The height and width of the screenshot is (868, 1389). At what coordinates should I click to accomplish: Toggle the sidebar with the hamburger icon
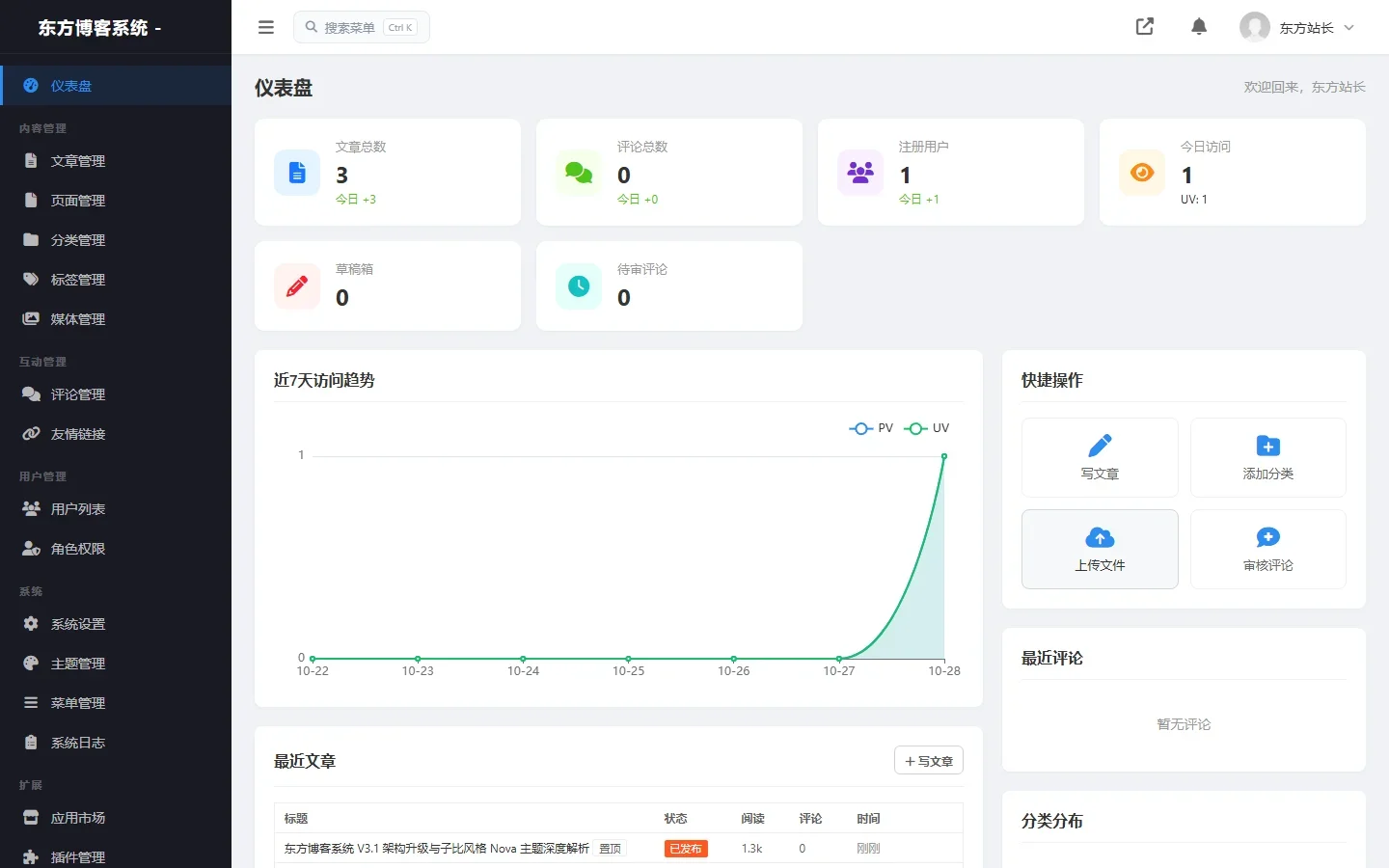pos(266,27)
